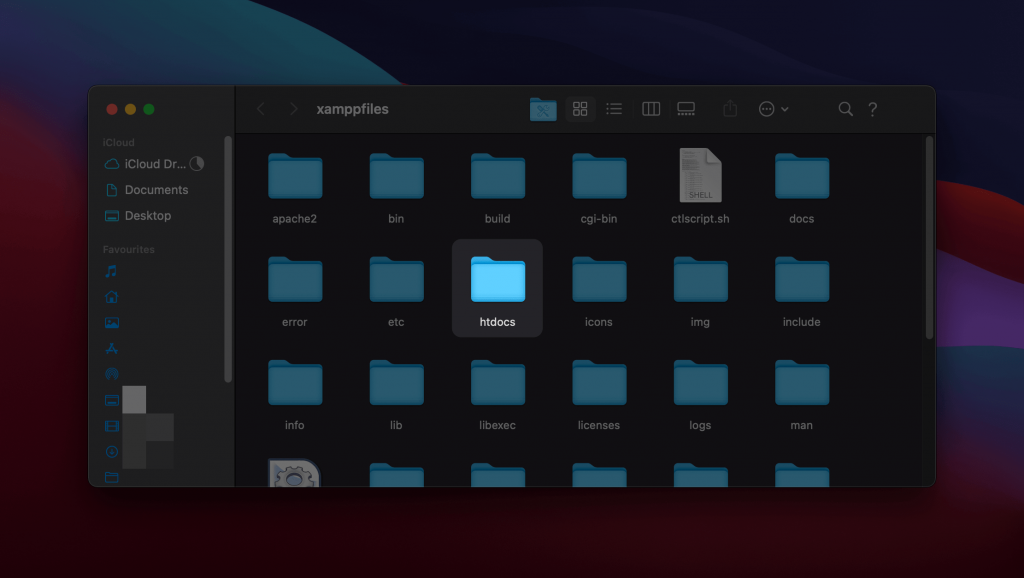The image size is (1024, 578).
Task: Switch to list view
Action: coord(614,109)
